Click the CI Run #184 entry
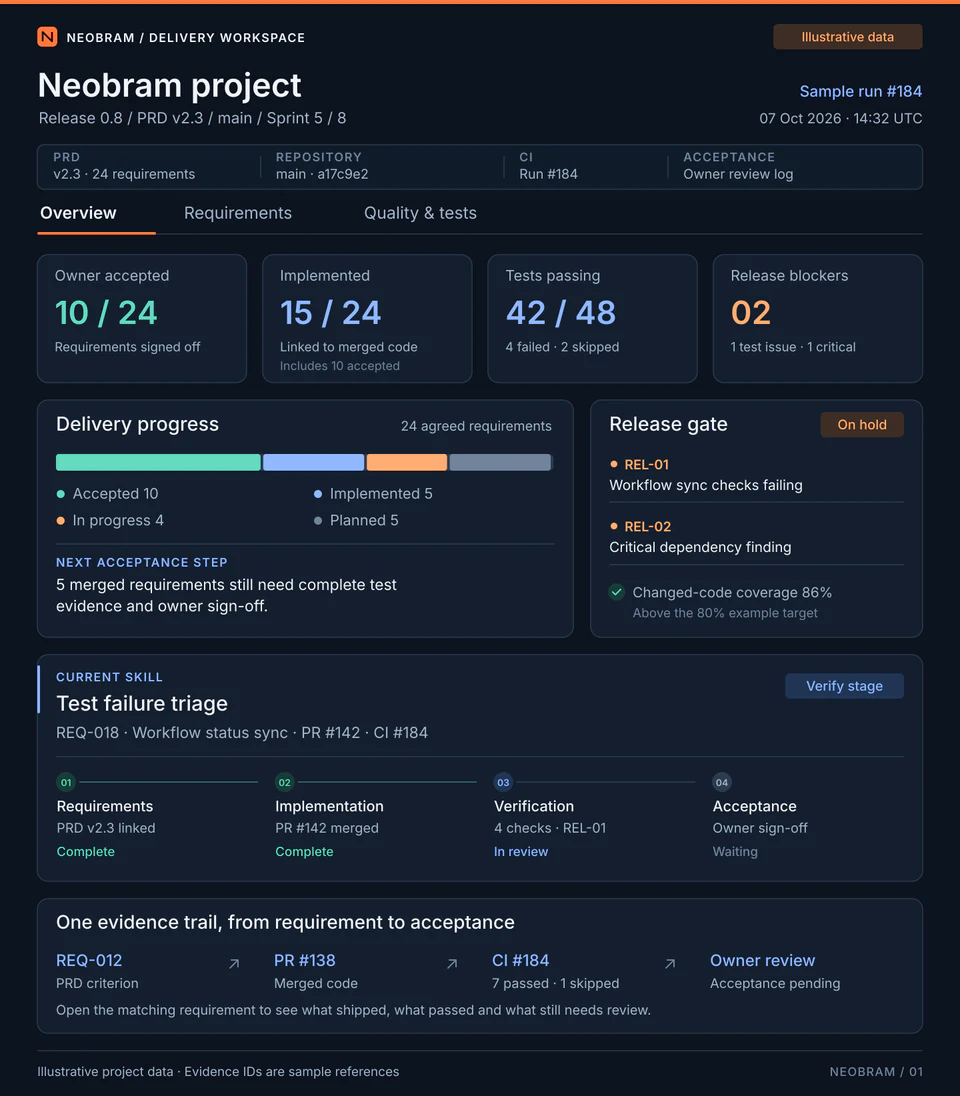Viewport: 960px width, 1096px height. click(x=548, y=166)
